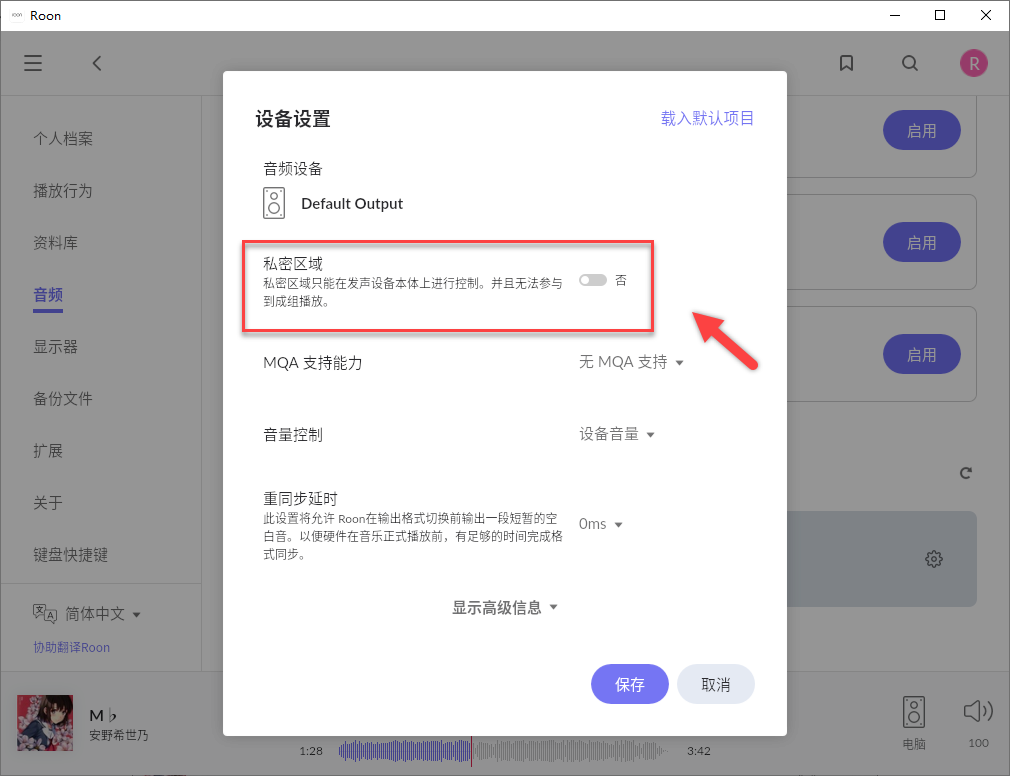Select 关于 in the settings sidebar
This screenshot has width=1010, height=776.
[x=48, y=502]
